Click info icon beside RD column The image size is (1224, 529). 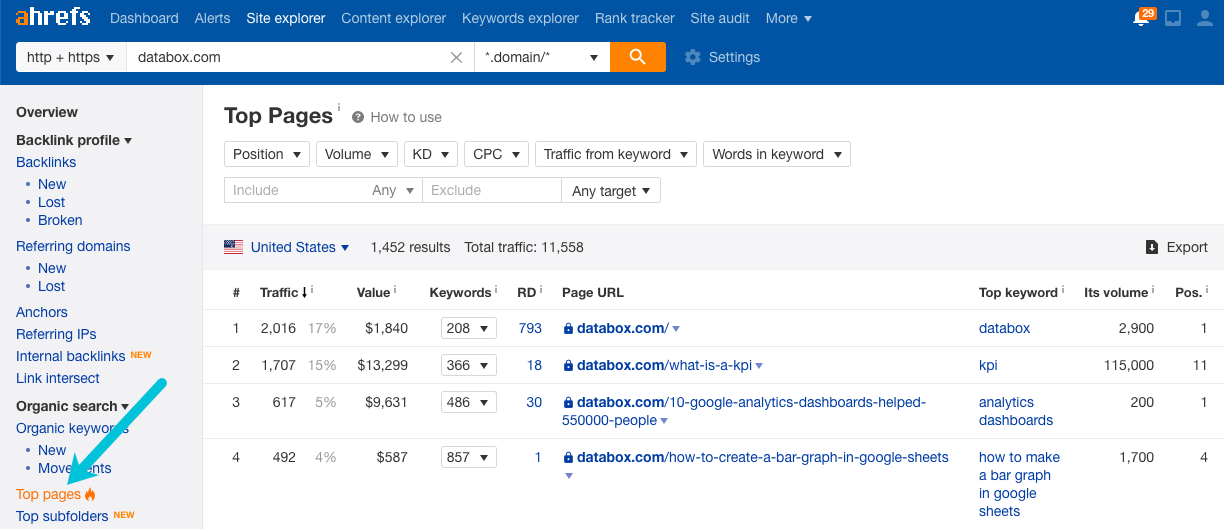pyautogui.click(x=541, y=290)
